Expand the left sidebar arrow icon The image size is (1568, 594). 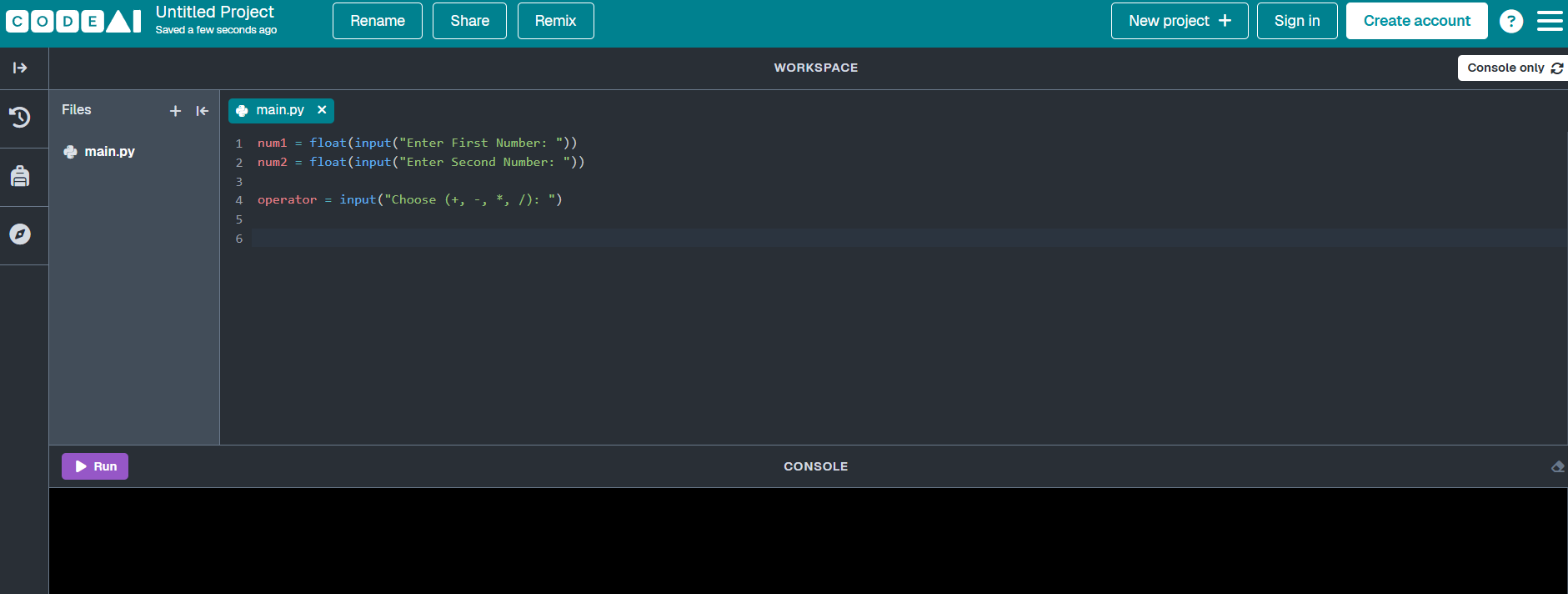[20, 68]
